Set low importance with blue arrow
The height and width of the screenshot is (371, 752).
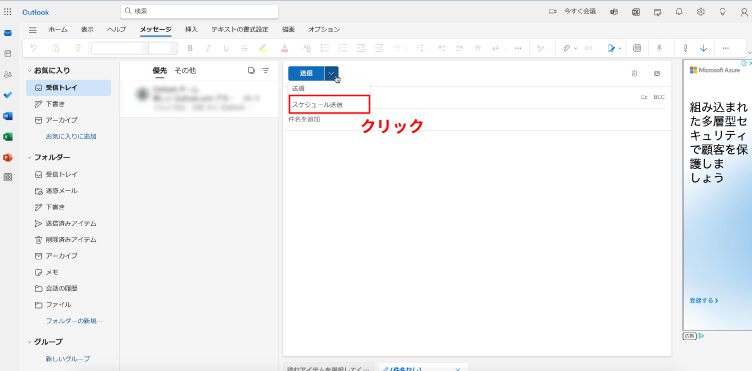[704, 48]
